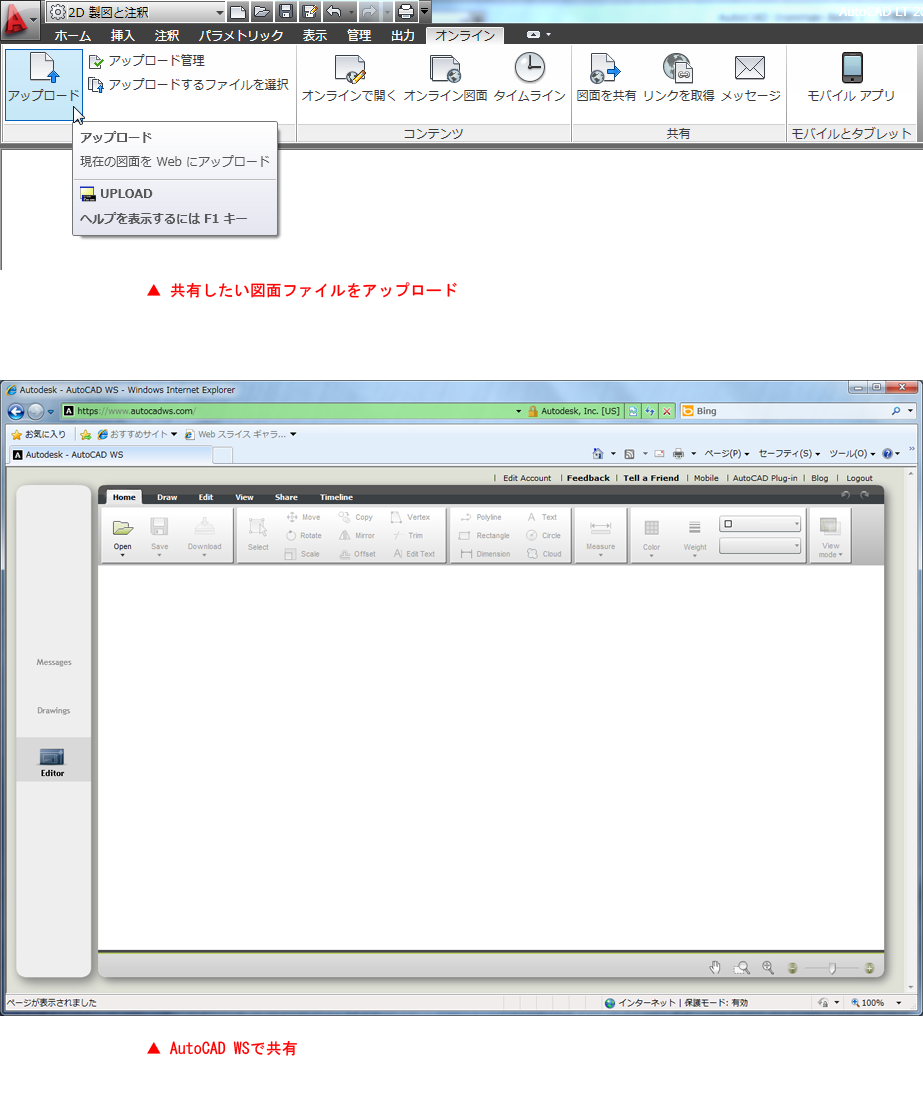The image size is (923, 1094).
Task: Click the Internet Explorer address bar
Action: point(293,411)
